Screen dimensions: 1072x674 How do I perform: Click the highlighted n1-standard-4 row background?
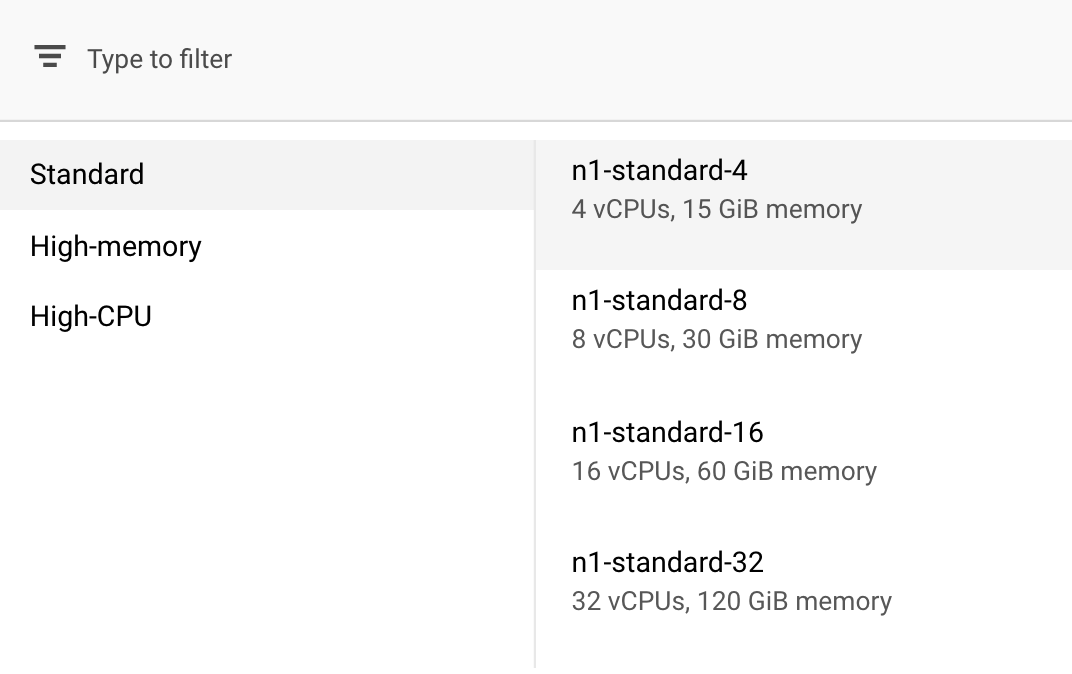tap(960, 205)
